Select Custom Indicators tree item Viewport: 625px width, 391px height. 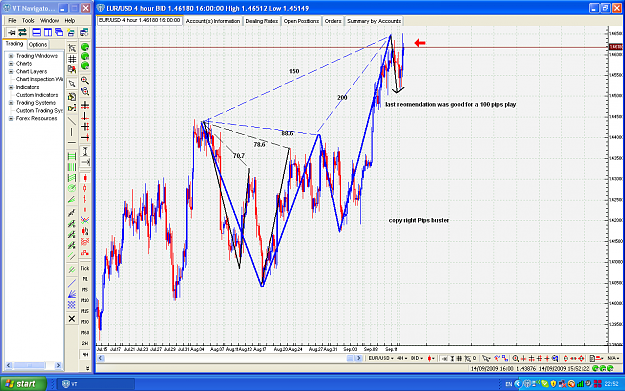click(37, 95)
